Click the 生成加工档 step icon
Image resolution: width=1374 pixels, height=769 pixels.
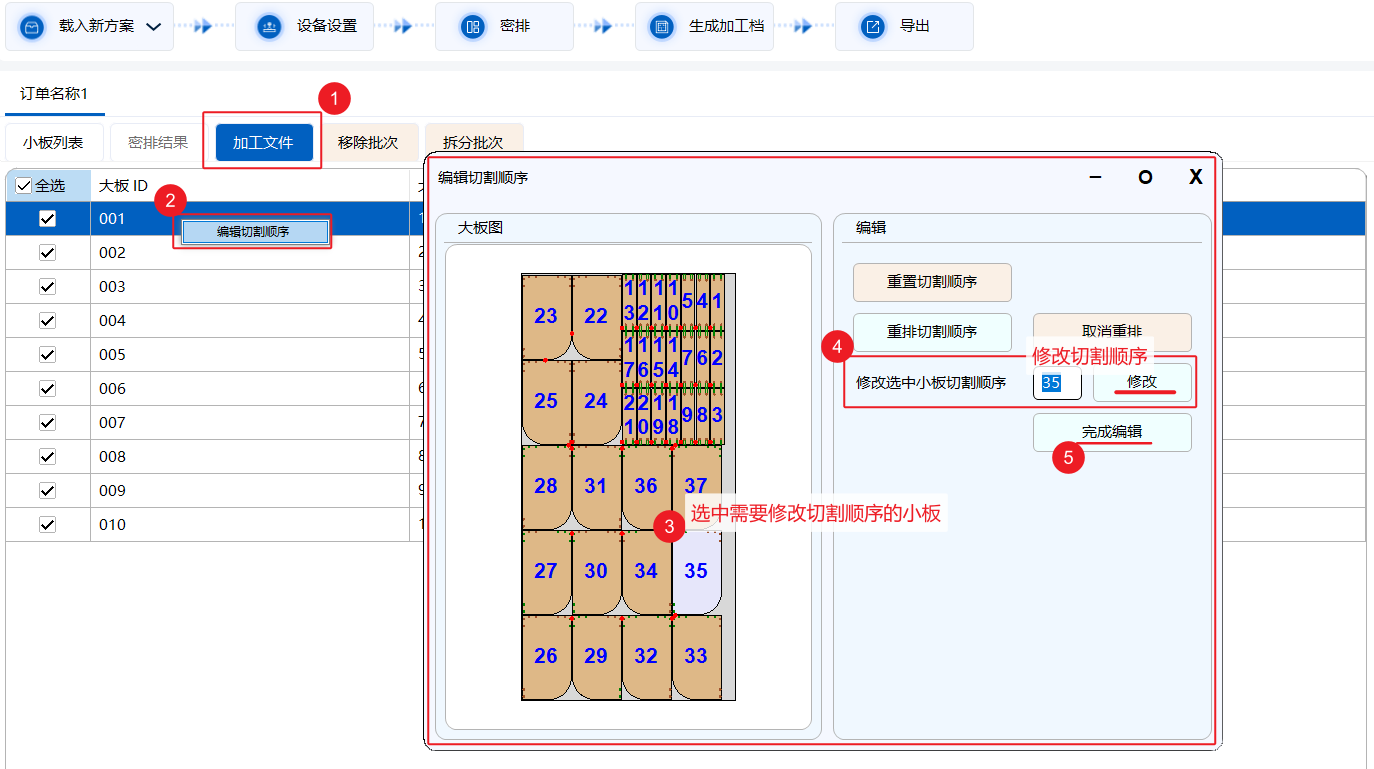point(661,27)
